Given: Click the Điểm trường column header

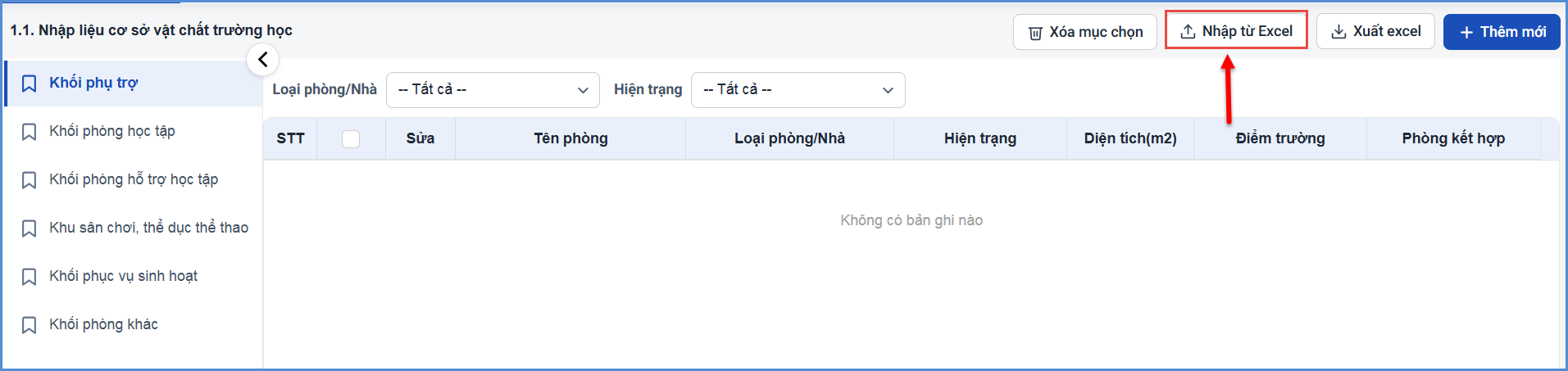Looking at the screenshot, I should point(1280,138).
